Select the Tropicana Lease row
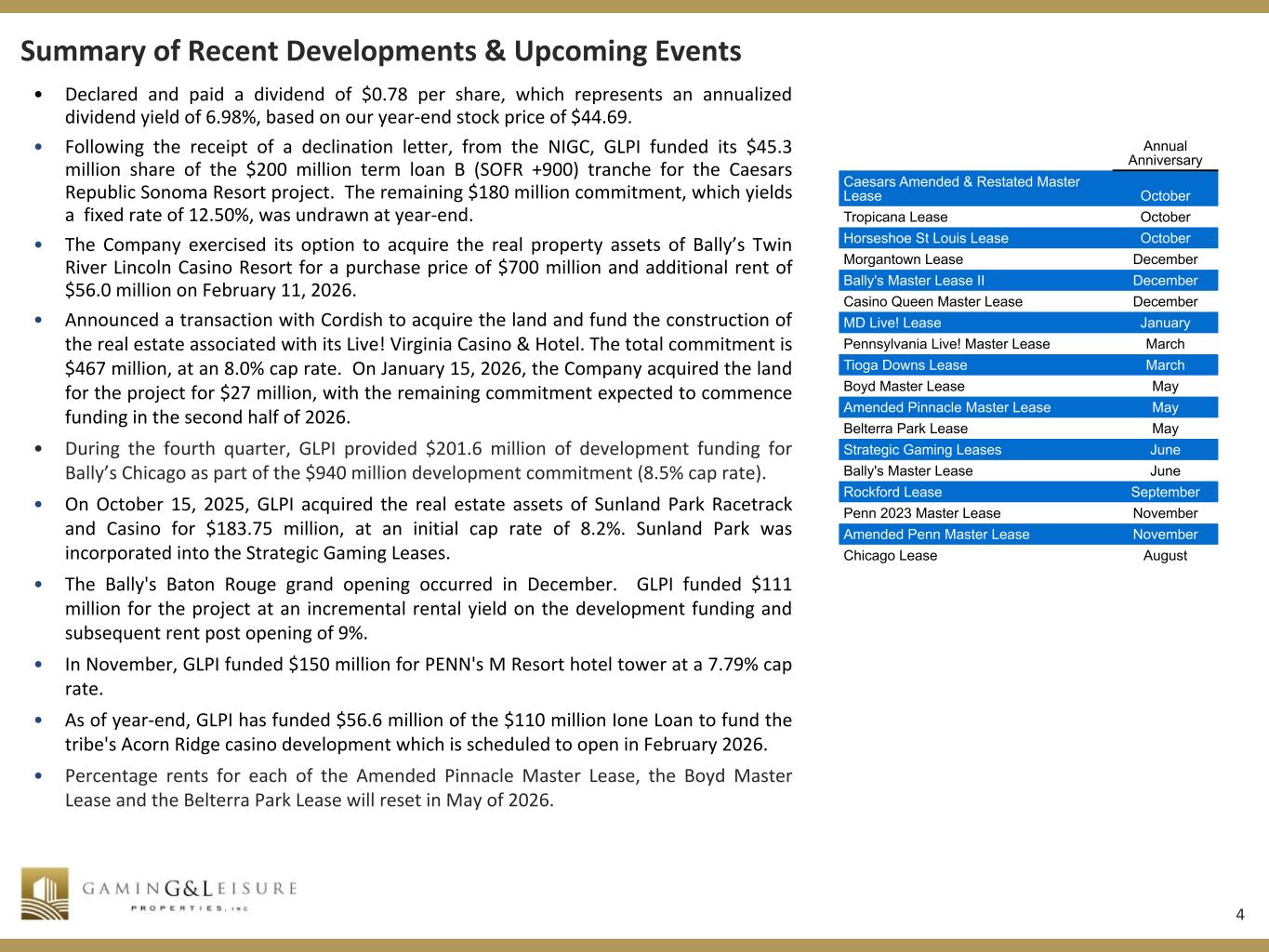This screenshot has height=952, width=1269. point(1027,218)
